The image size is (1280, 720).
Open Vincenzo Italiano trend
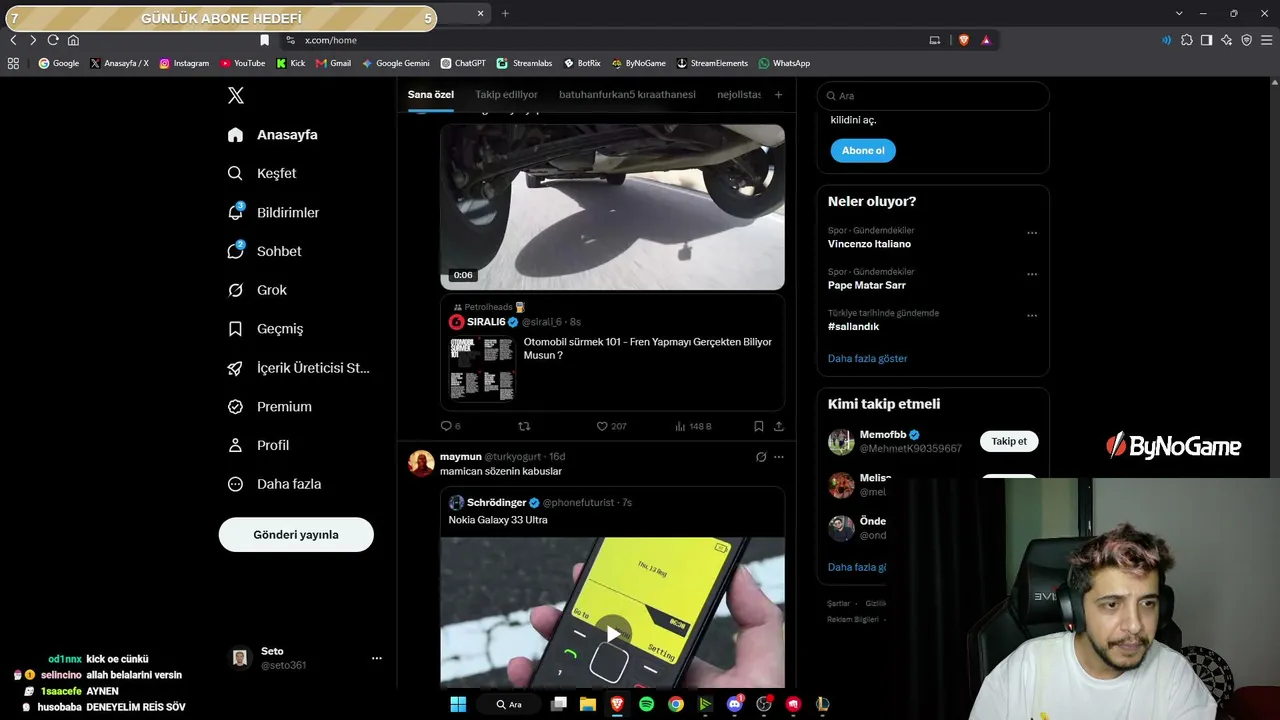(869, 244)
